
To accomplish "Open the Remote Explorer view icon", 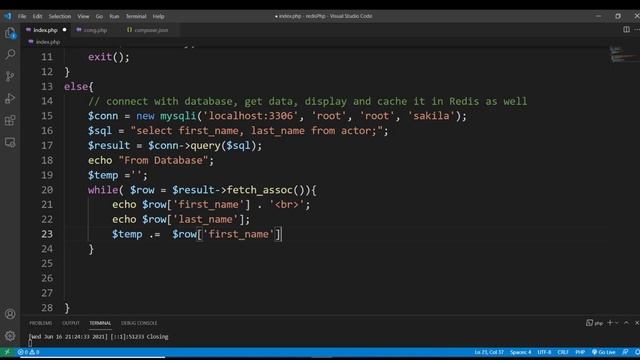I will point(10,142).
